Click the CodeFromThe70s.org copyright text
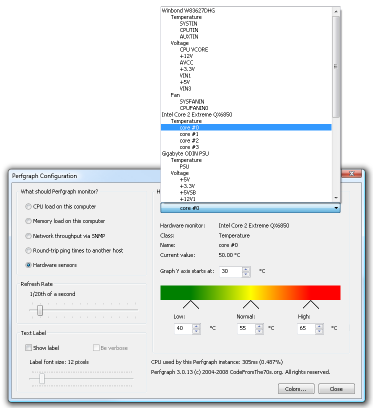This screenshot has width=373, height=408. pos(240,372)
